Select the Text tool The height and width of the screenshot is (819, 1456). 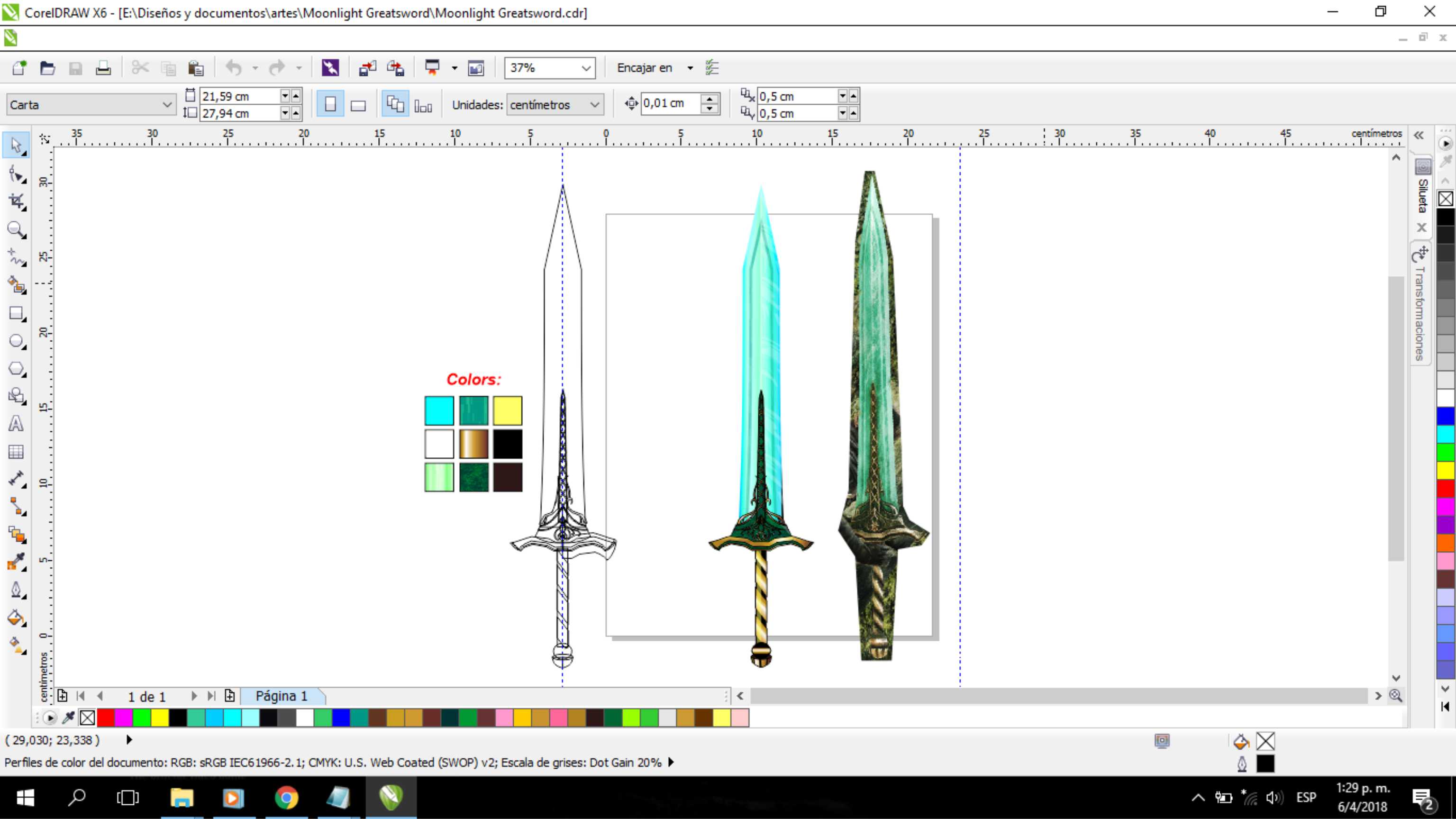coord(17,424)
